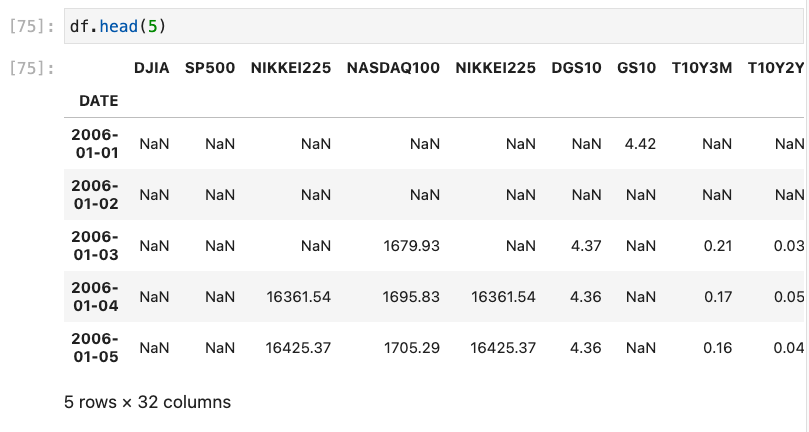Select the cell containing 1695.83

point(412,297)
